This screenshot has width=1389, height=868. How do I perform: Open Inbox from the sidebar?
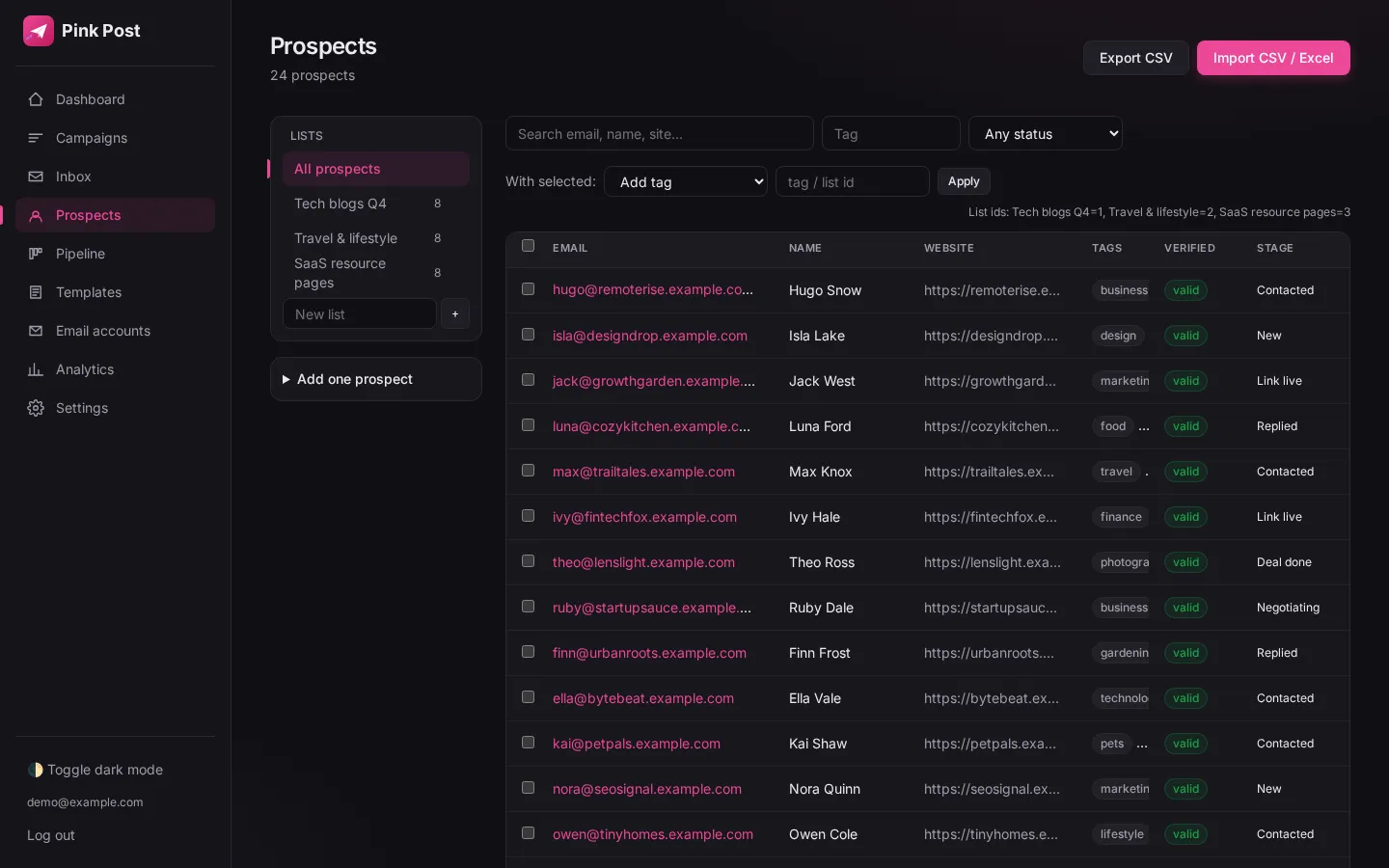tap(115, 176)
